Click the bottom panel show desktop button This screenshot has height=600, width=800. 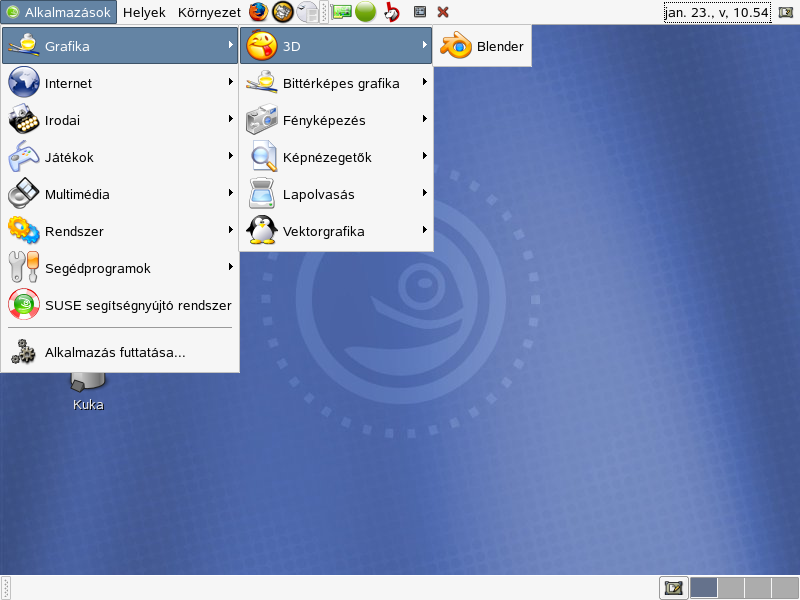click(673, 588)
